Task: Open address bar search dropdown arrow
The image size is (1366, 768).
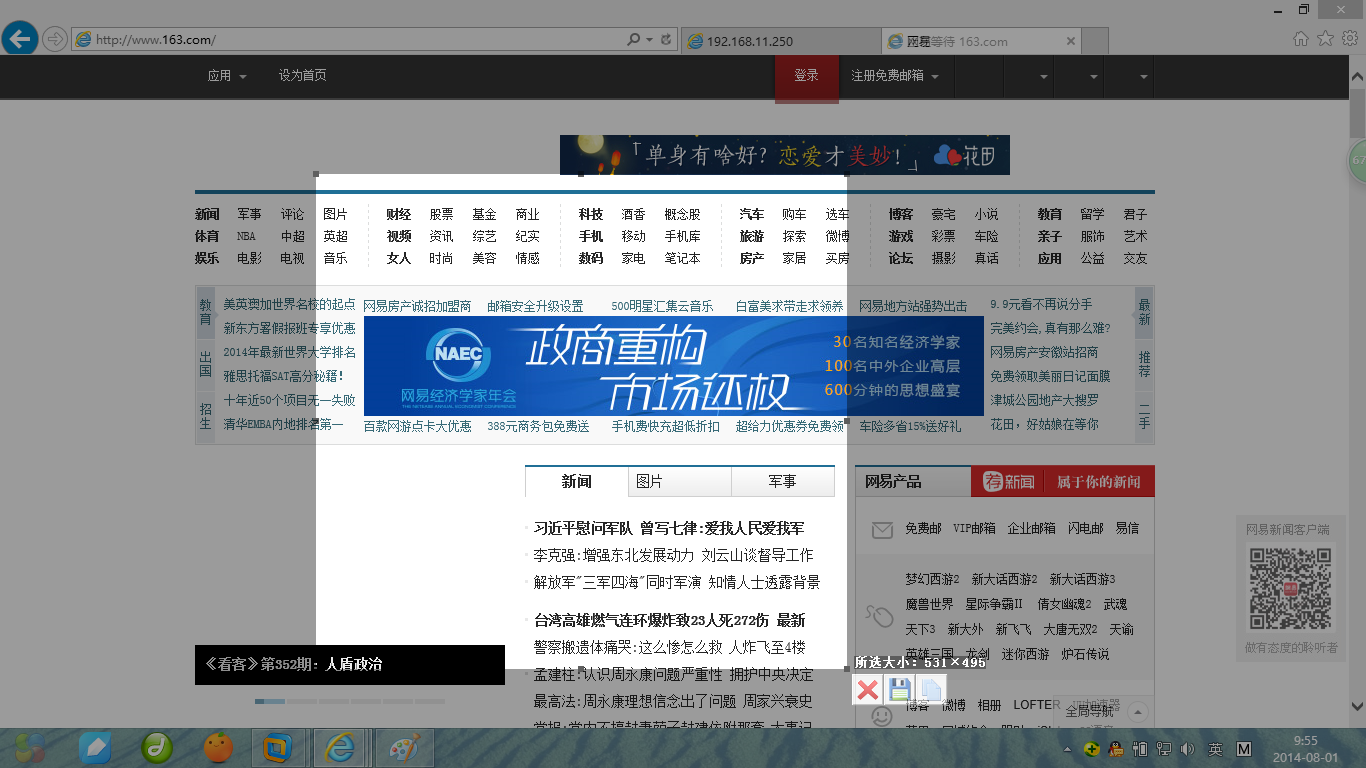Action: pos(649,40)
